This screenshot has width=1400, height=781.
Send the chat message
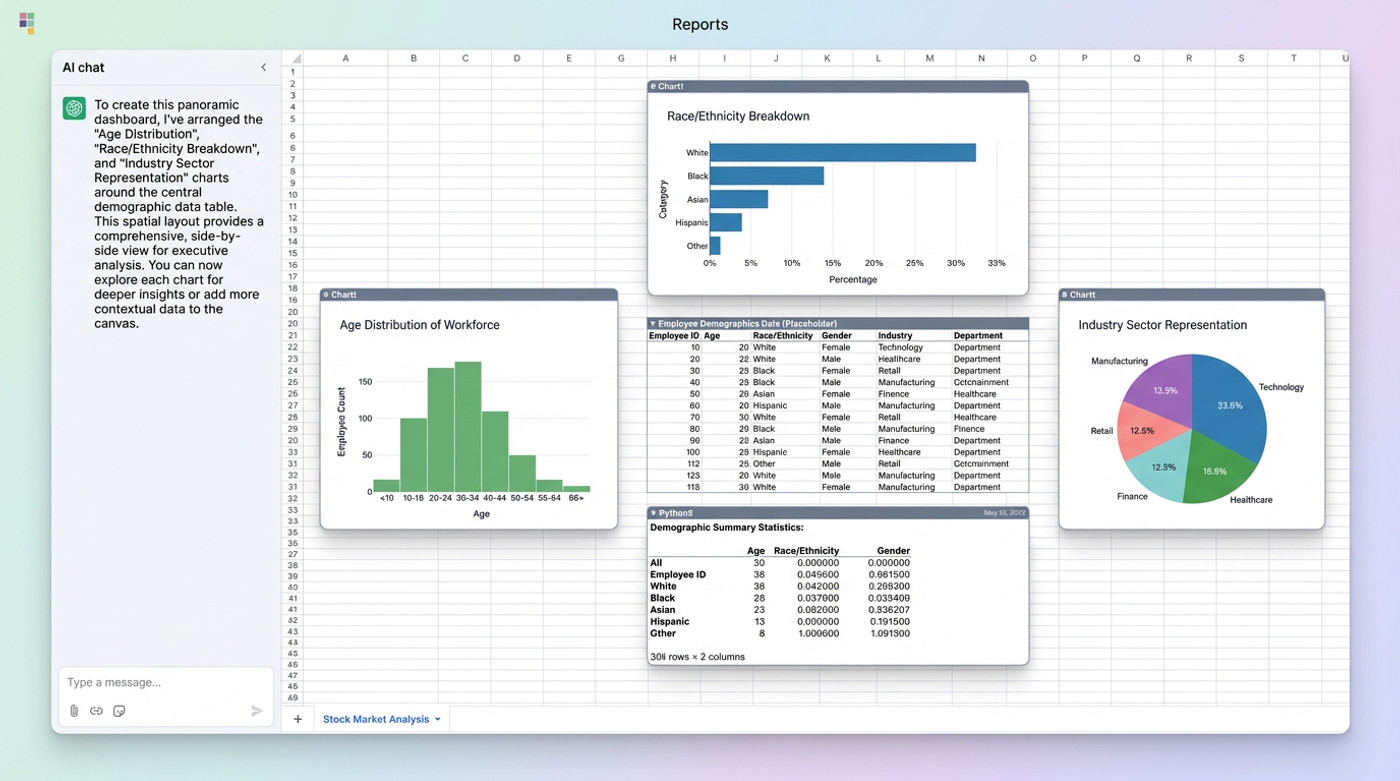(257, 711)
